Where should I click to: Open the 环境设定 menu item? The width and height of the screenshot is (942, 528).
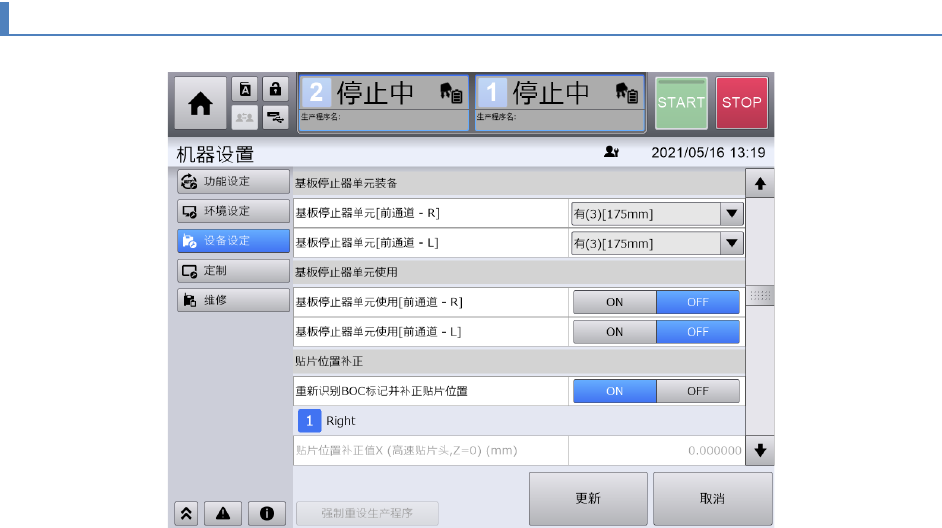[233, 211]
